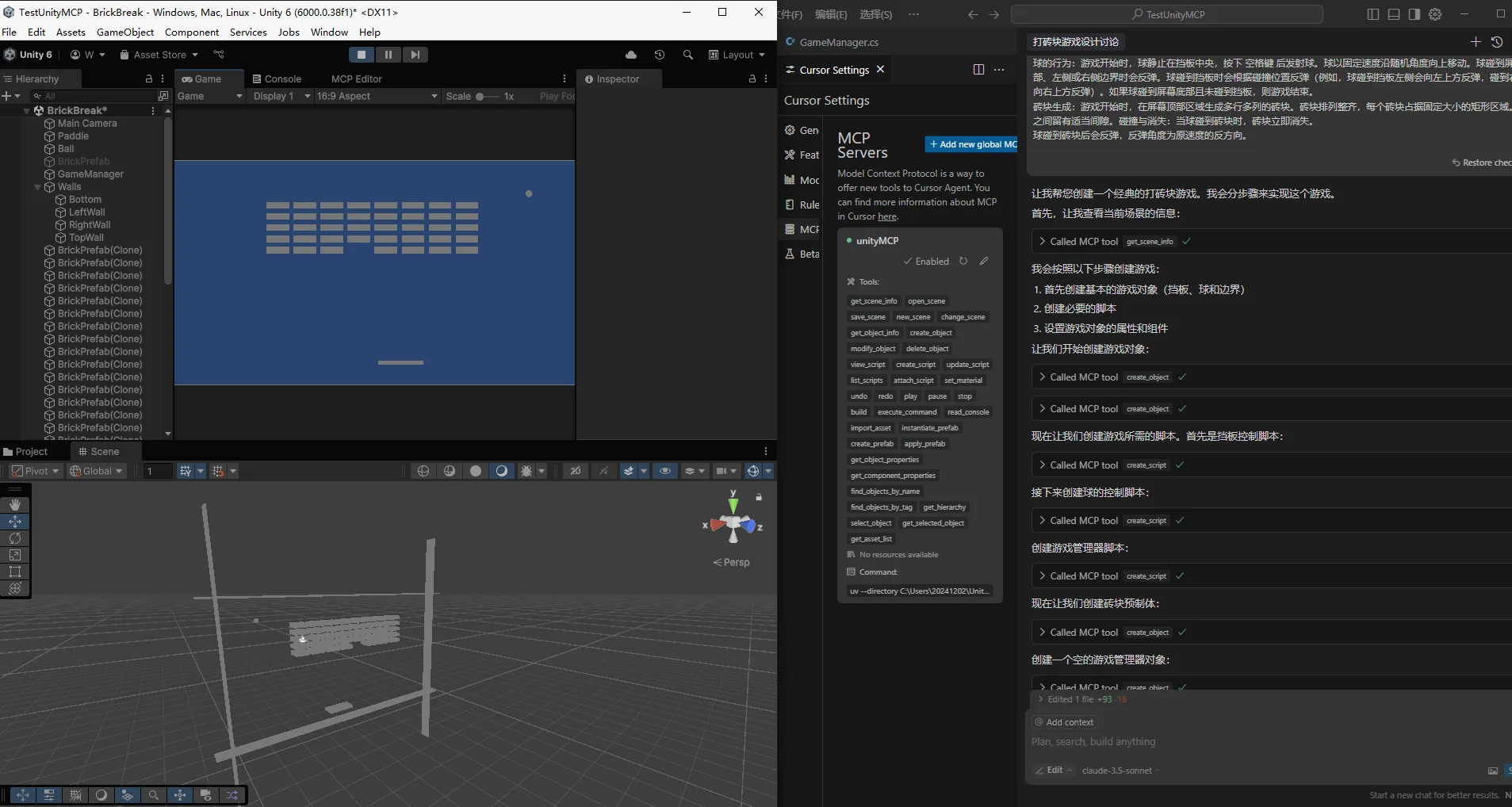Open the Component menu
The height and width of the screenshot is (807, 1512).
pyautogui.click(x=192, y=33)
